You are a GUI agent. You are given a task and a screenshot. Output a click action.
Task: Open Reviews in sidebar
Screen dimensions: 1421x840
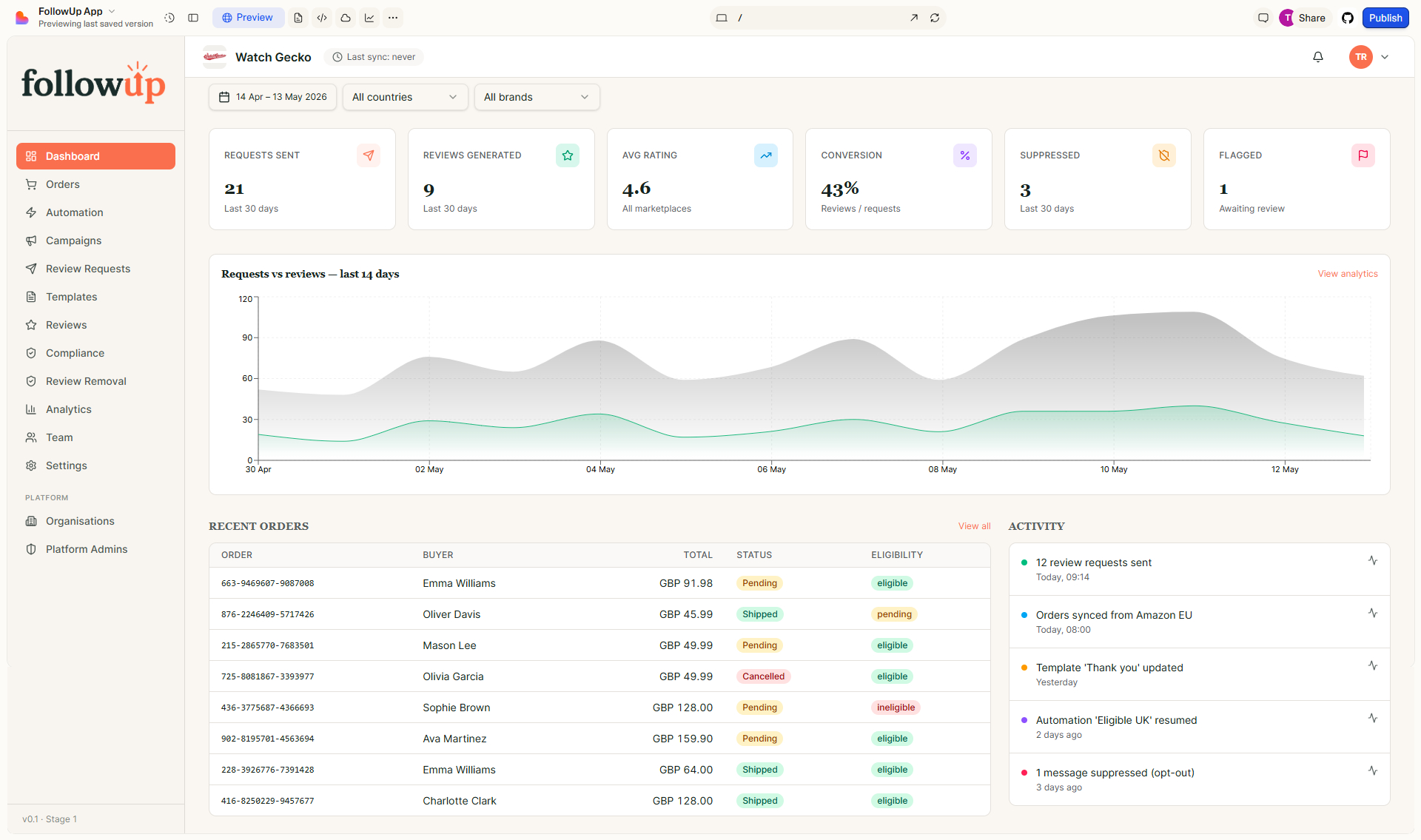tap(95, 325)
